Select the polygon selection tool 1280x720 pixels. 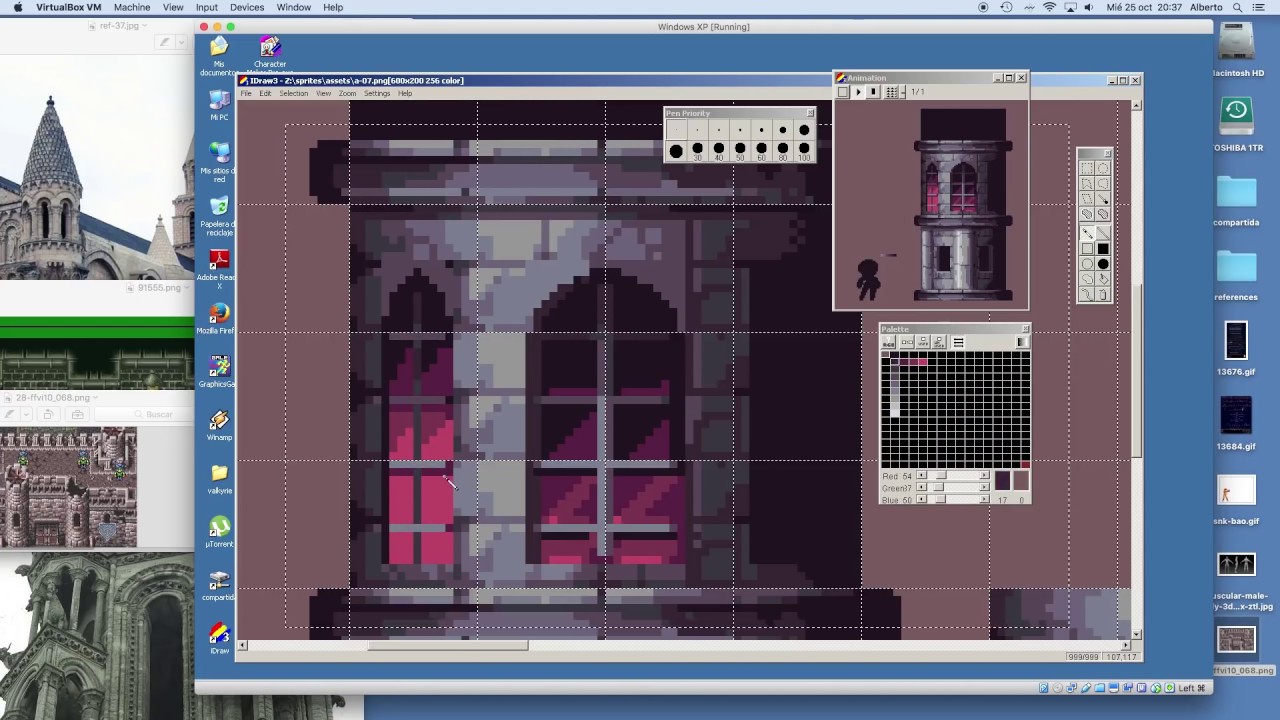[x=1087, y=184]
